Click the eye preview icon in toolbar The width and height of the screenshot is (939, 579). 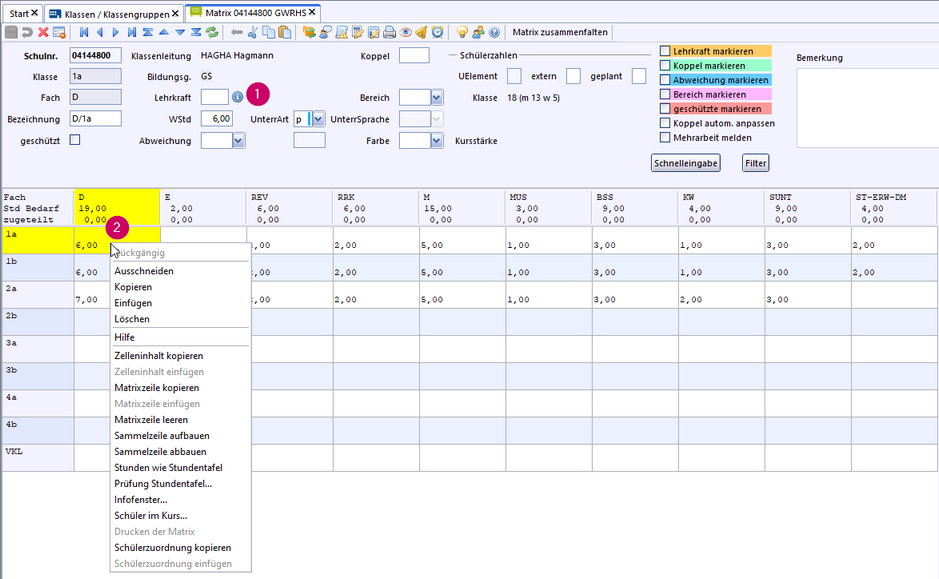click(x=406, y=32)
